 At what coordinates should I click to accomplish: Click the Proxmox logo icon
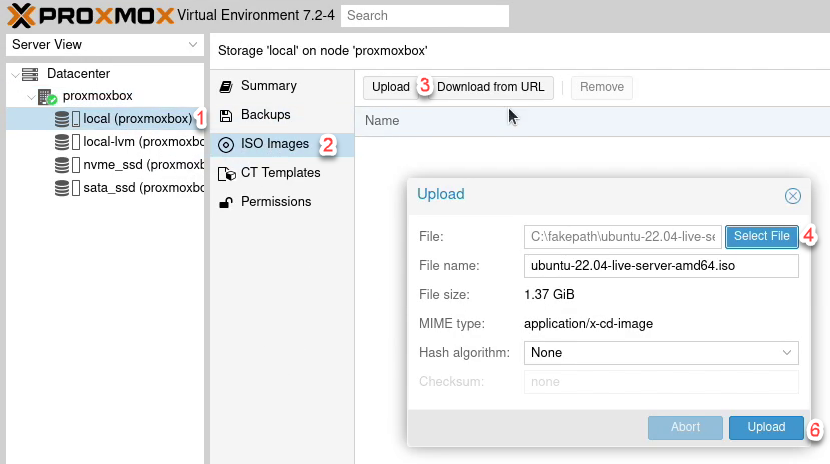(20, 15)
